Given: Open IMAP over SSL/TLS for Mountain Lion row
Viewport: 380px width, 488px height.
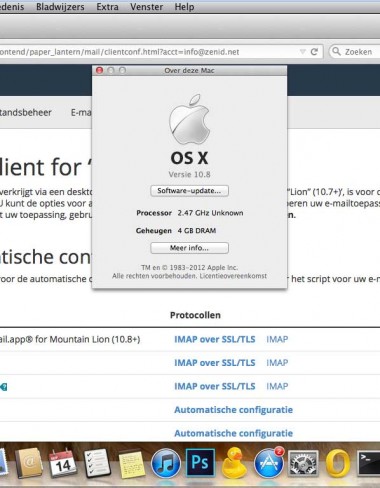Looking at the screenshot, I should pos(215,339).
